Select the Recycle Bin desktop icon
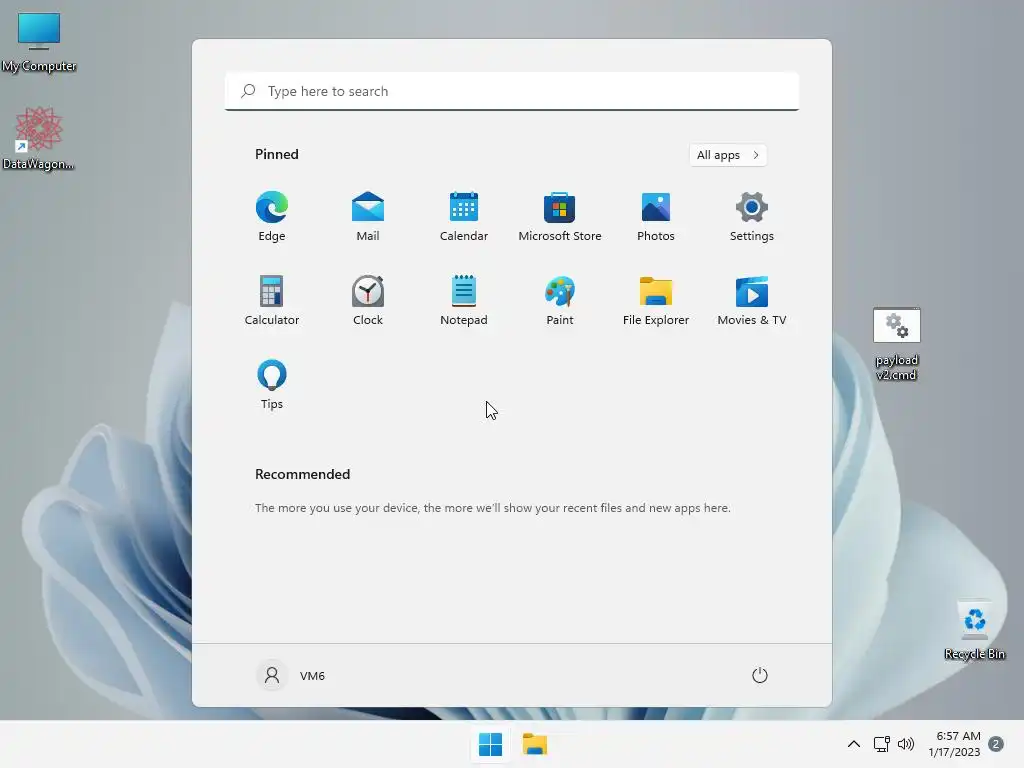Viewport: 1024px width, 768px height. pos(974,630)
